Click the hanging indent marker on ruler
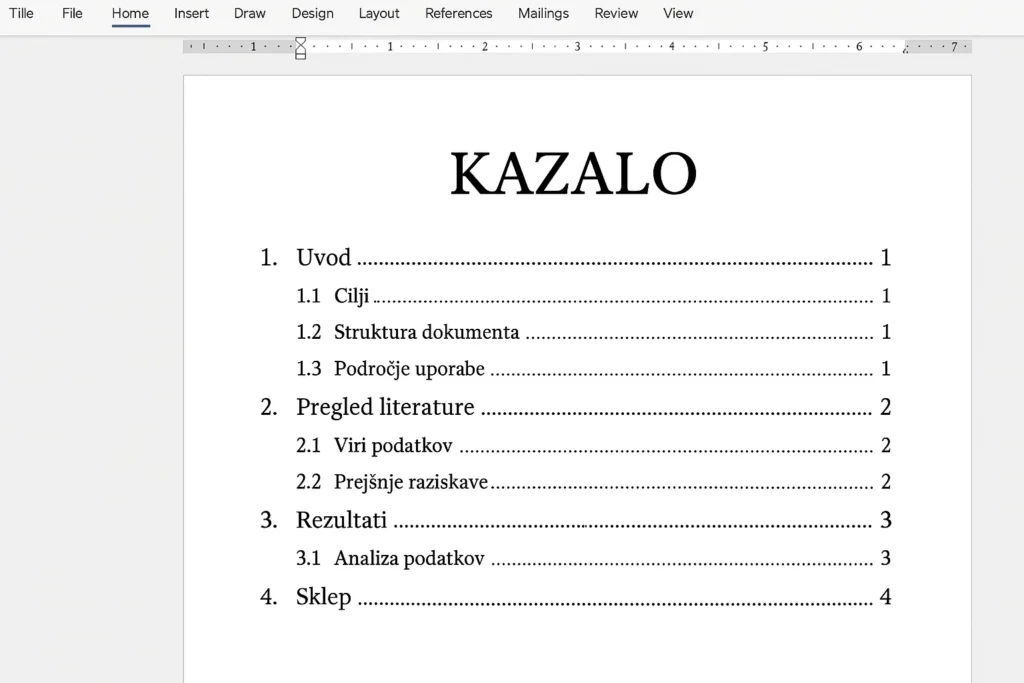Image resolution: width=1024 pixels, height=683 pixels. click(299, 52)
